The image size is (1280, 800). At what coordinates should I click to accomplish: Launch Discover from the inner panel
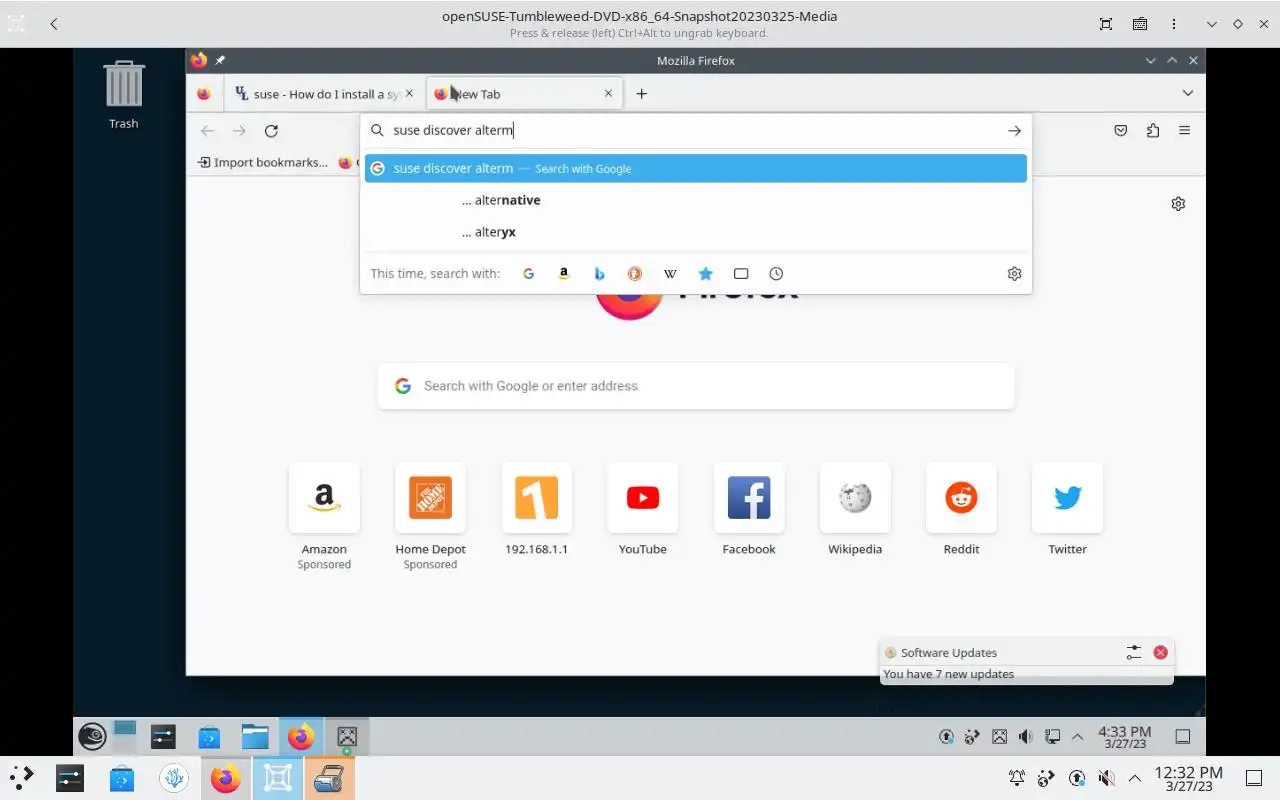click(209, 738)
